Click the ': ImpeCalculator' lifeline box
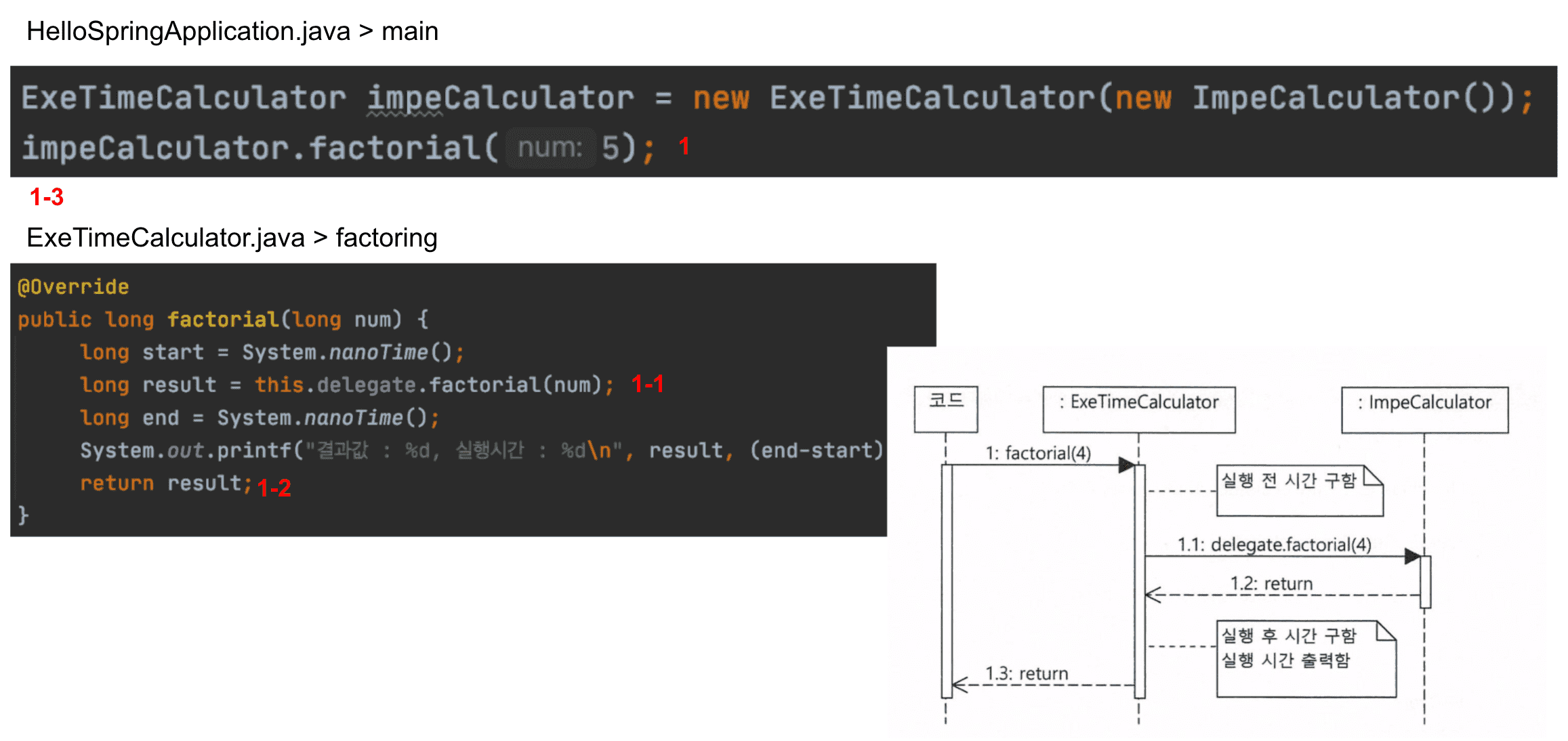1568x741 pixels. click(x=1424, y=408)
